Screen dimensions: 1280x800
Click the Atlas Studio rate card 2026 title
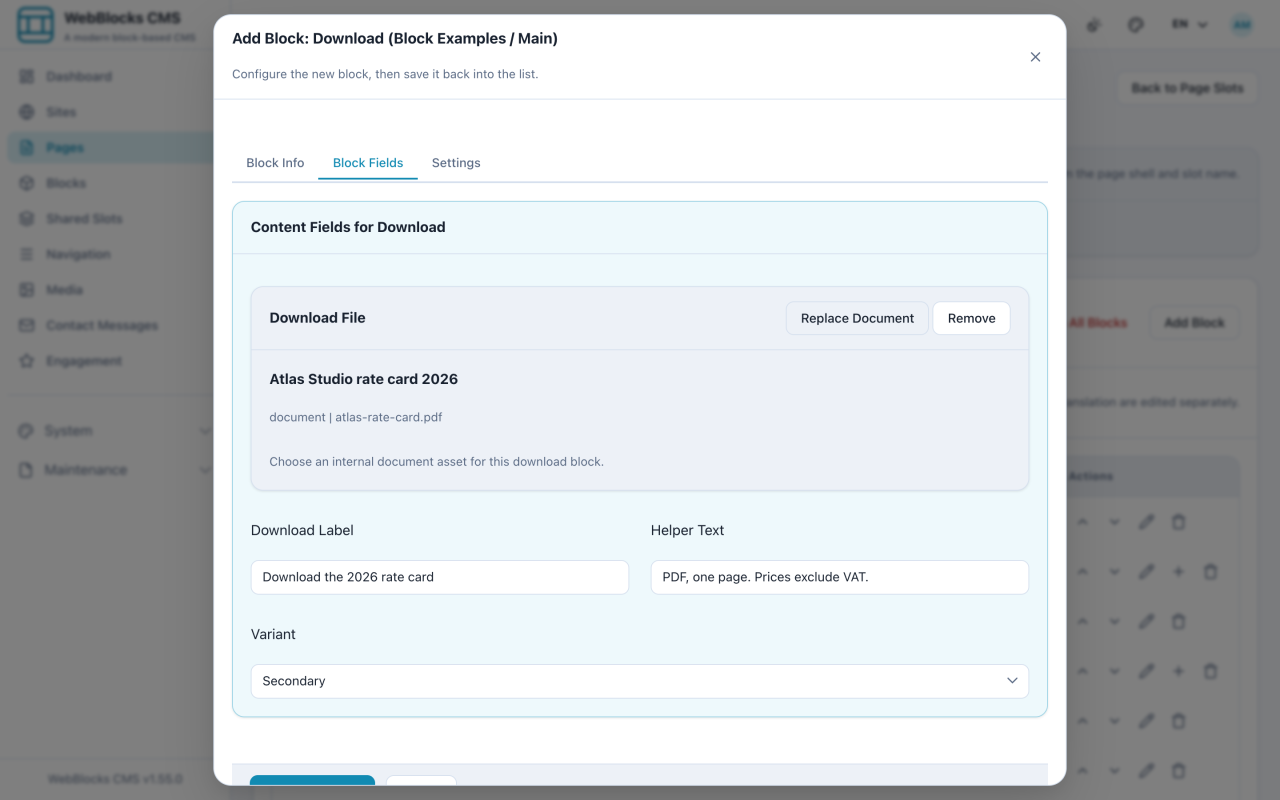[364, 379]
